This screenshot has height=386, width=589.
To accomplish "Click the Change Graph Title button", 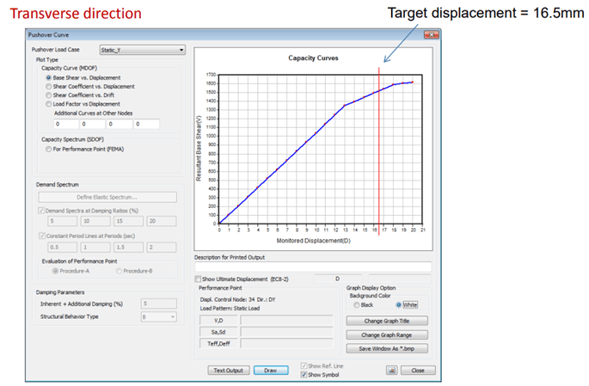I will pyautogui.click(x=387, y=321).
